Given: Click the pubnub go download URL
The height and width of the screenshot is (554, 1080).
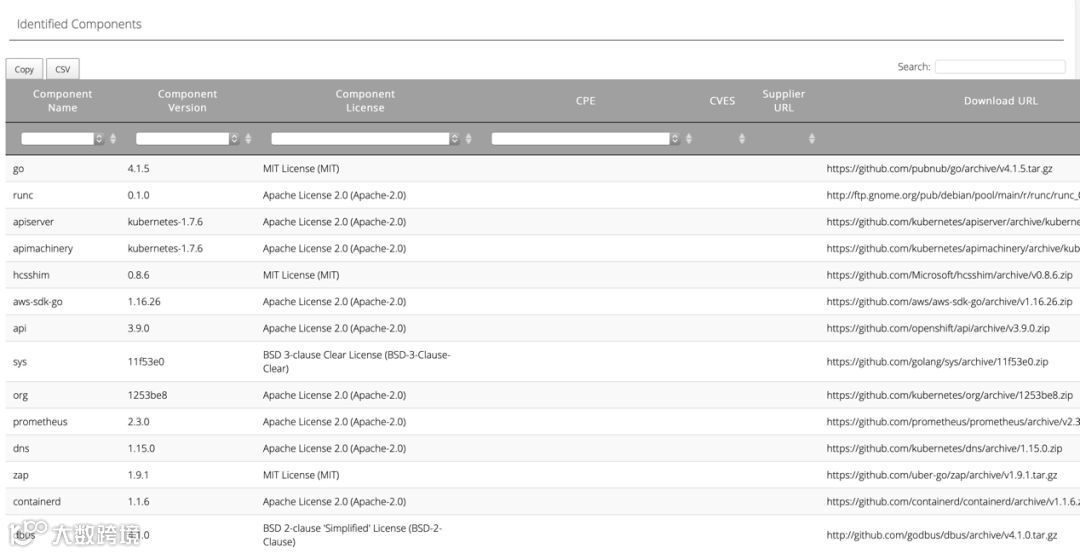Looking at the screenshot, I should coord(939,169).
